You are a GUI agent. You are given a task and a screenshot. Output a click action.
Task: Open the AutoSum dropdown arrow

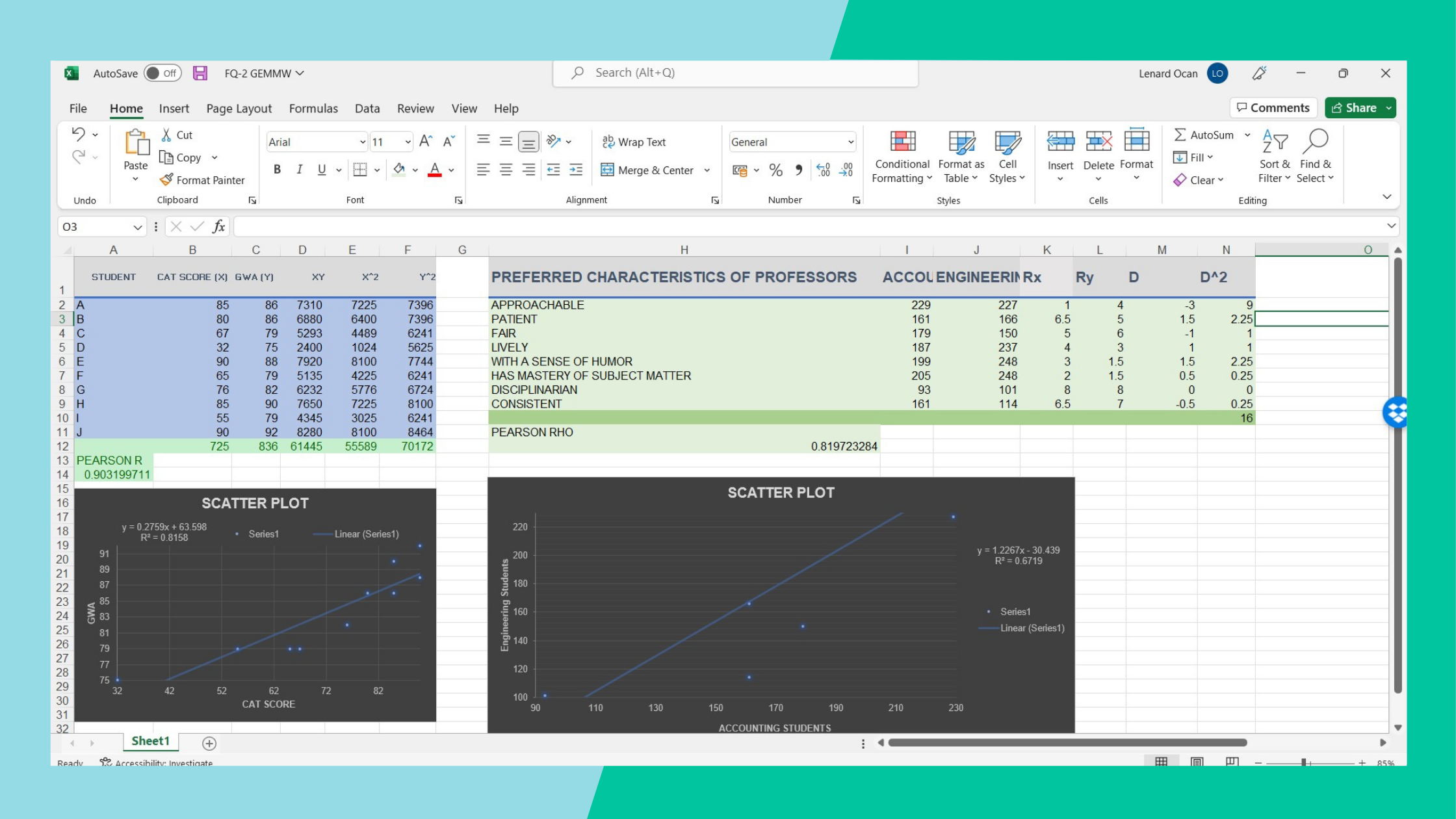tap(1247, 135)
